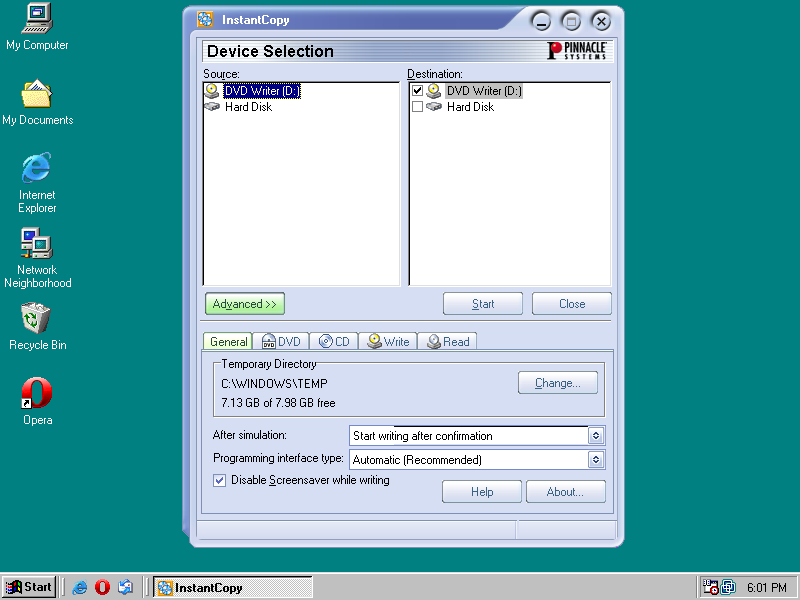Viewport: 800px width, 600px height.
Task: Select DVD Writer (D:) in Source list
Action: [x=261, y=91]
